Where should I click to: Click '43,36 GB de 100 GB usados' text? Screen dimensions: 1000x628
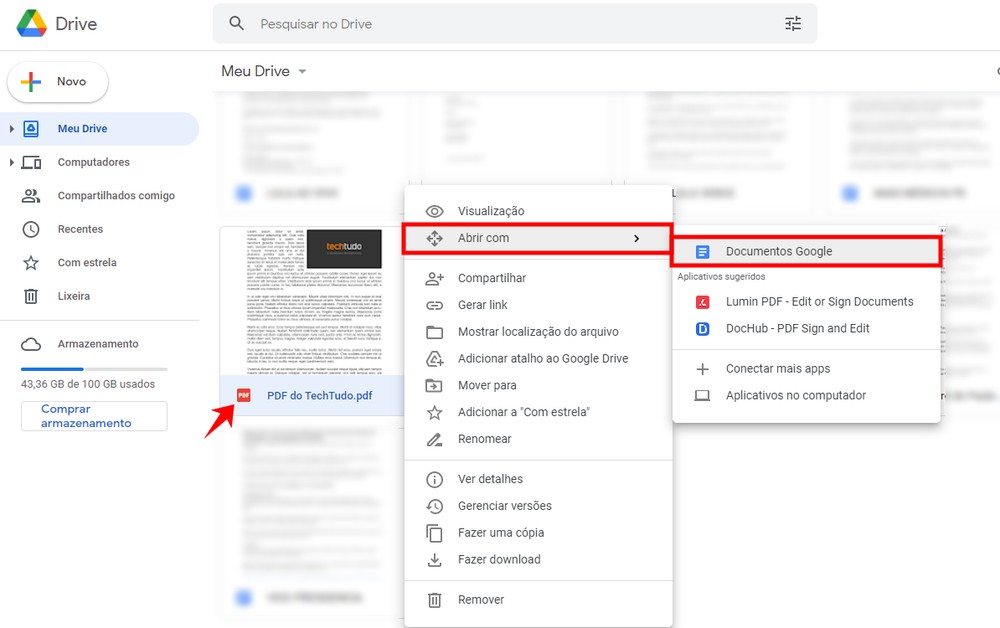coord(88,384)
